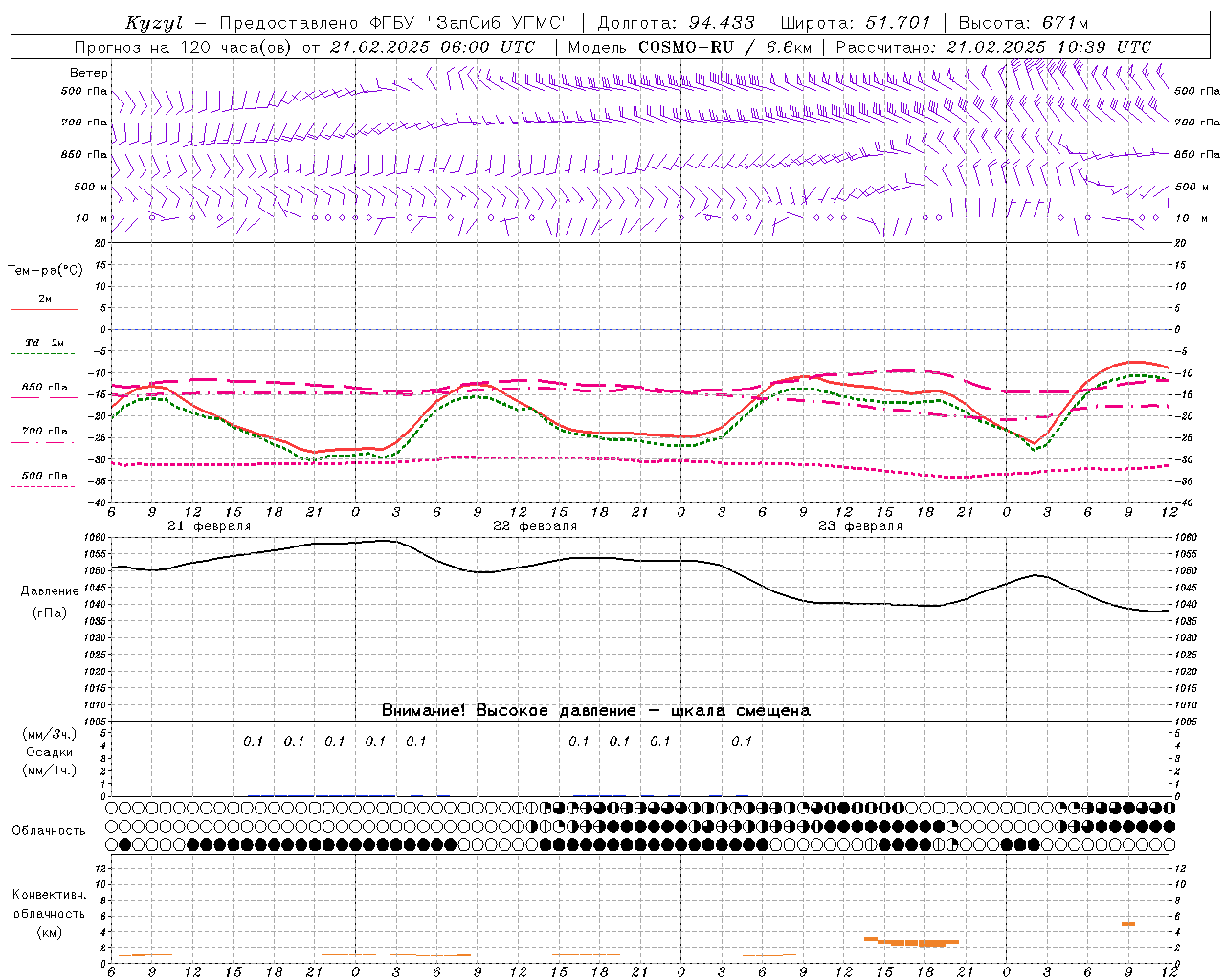The height and width of the screenshot is (980, 1225).
Task: Click the Kyzyl station name in header
Action: (154, 23)
